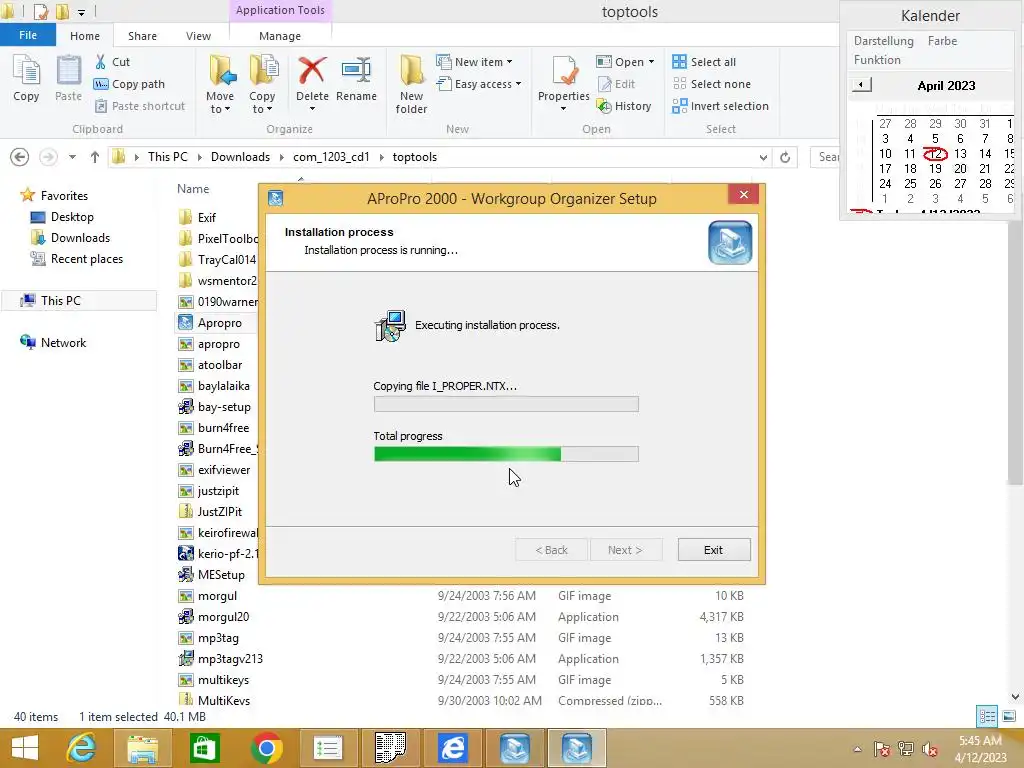Click the Paste icon in the ribbon

tap(68, 78)
